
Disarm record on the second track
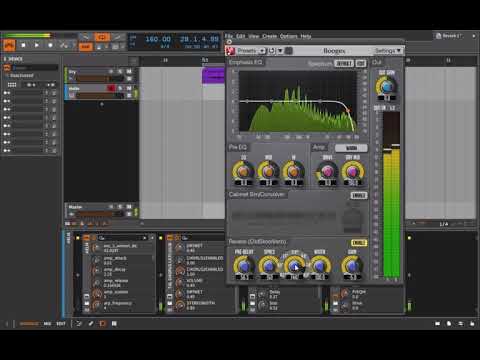pyautogui.click(x=111, y=88)
